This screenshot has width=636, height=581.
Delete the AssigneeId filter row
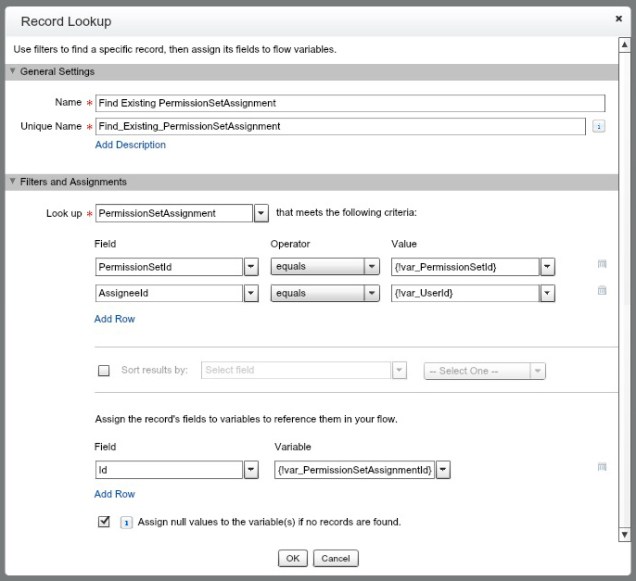pos(601,291)
